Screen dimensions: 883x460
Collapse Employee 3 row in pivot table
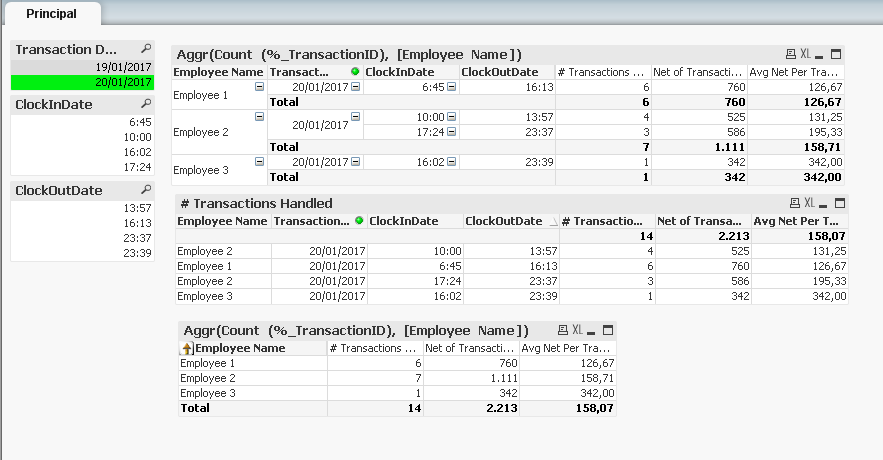(x=259, y=162)
